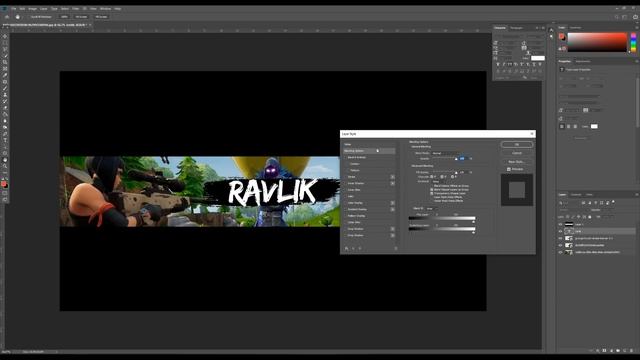Open the Blend If dropdown
The image size is (640, 360).
point(431,209)
